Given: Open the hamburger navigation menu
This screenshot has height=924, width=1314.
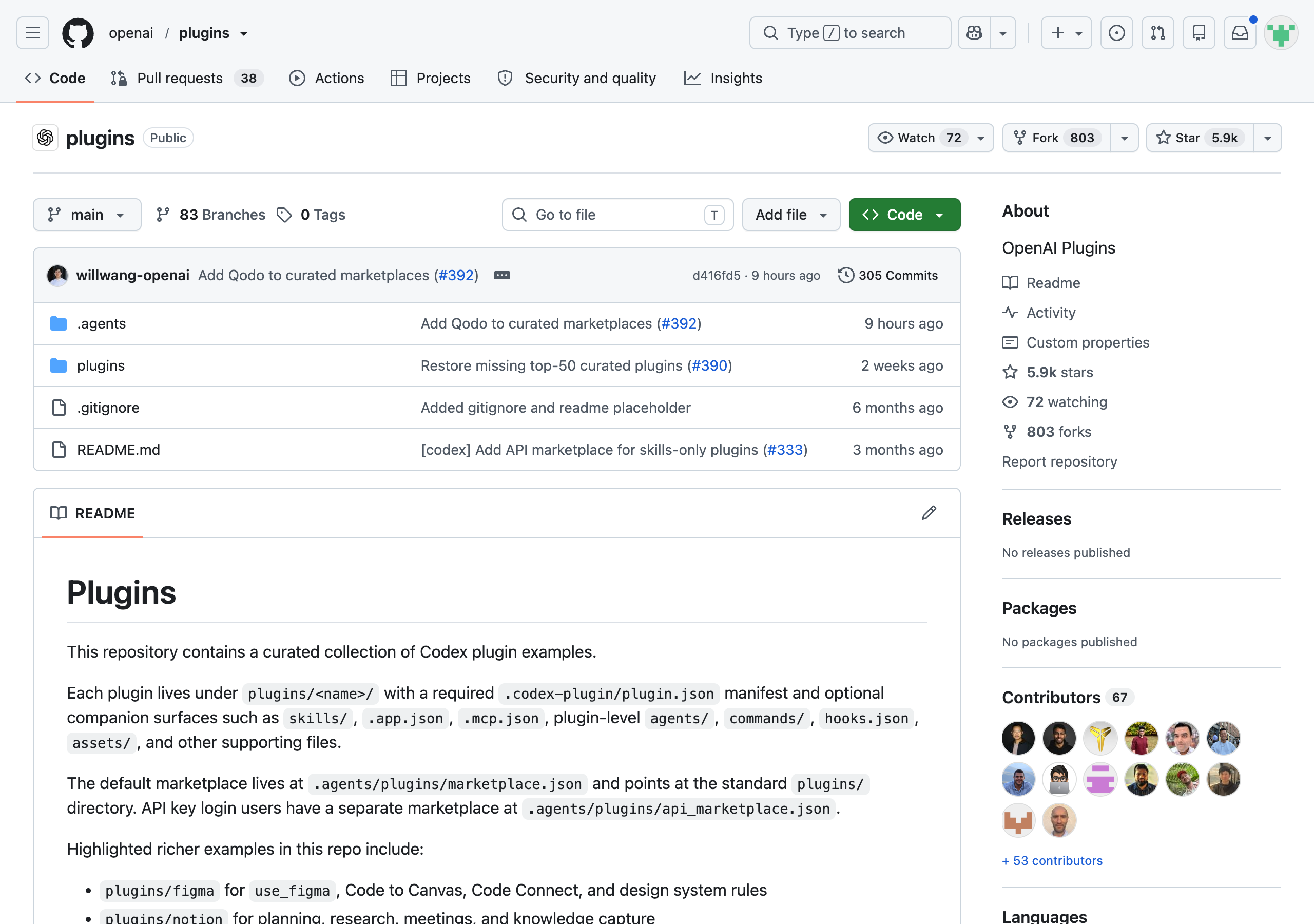Looking at the screenshot, I should pos(33,33).
